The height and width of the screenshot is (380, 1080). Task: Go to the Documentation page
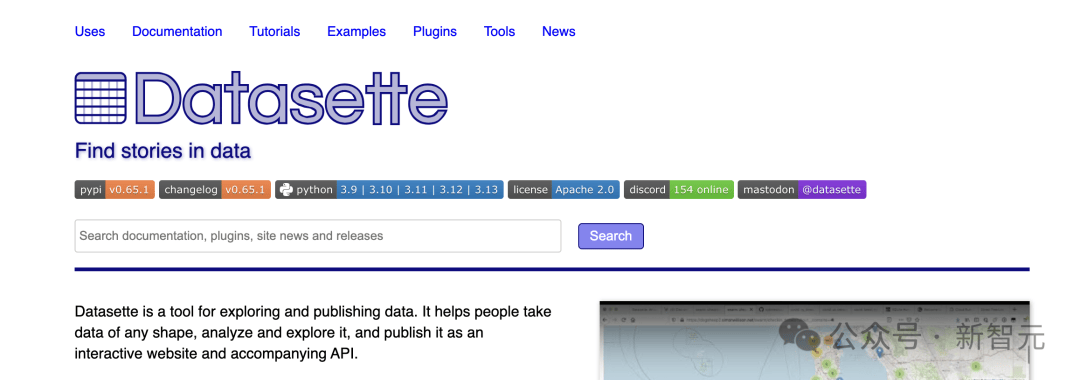point(177,32)
